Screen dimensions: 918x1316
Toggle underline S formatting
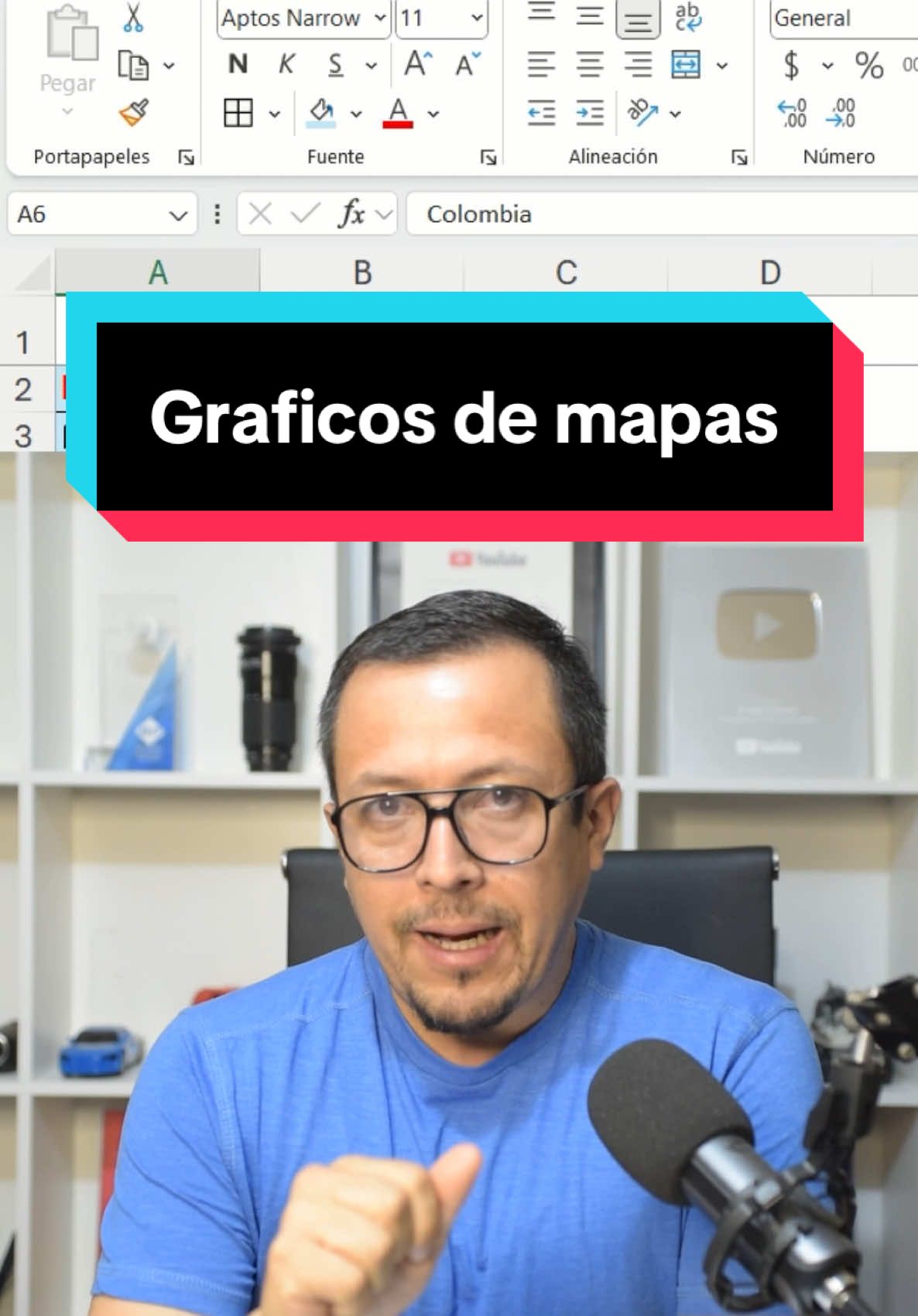pyautogui.click(x=335, y=65)
